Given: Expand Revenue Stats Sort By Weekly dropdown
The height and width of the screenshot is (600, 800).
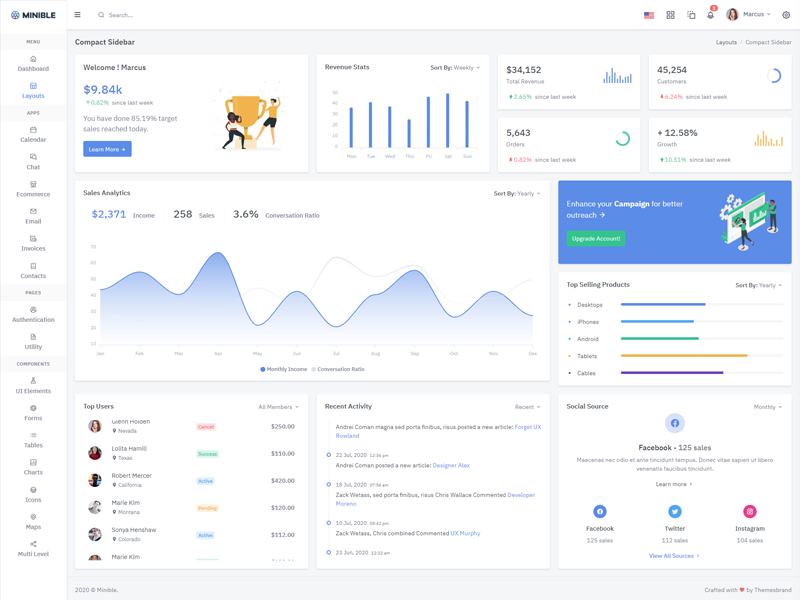Looking at the screenshot, I should pos(455,68).
